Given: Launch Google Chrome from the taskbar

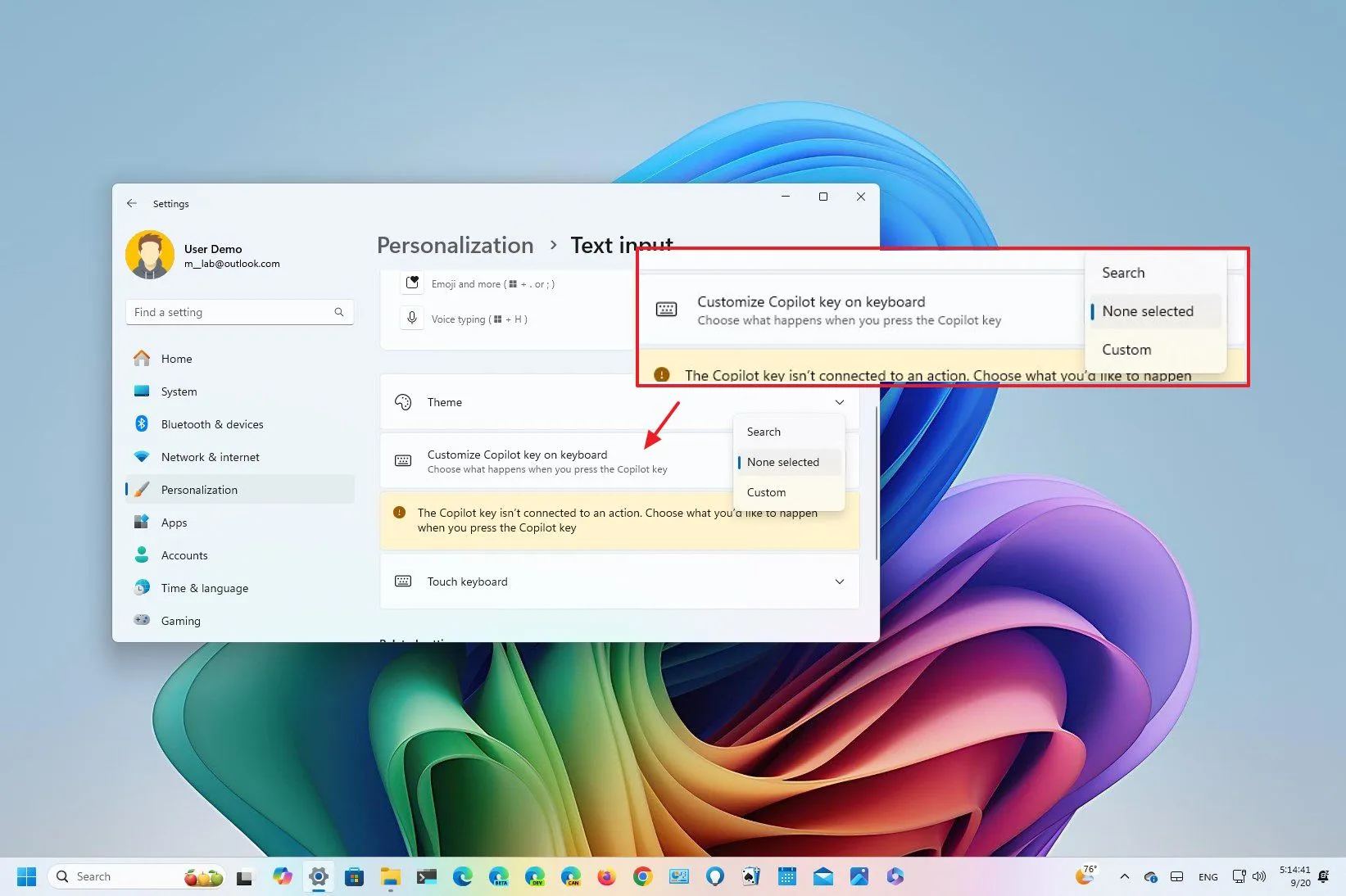Looking at the screenshot, I should tap(642, 876).
